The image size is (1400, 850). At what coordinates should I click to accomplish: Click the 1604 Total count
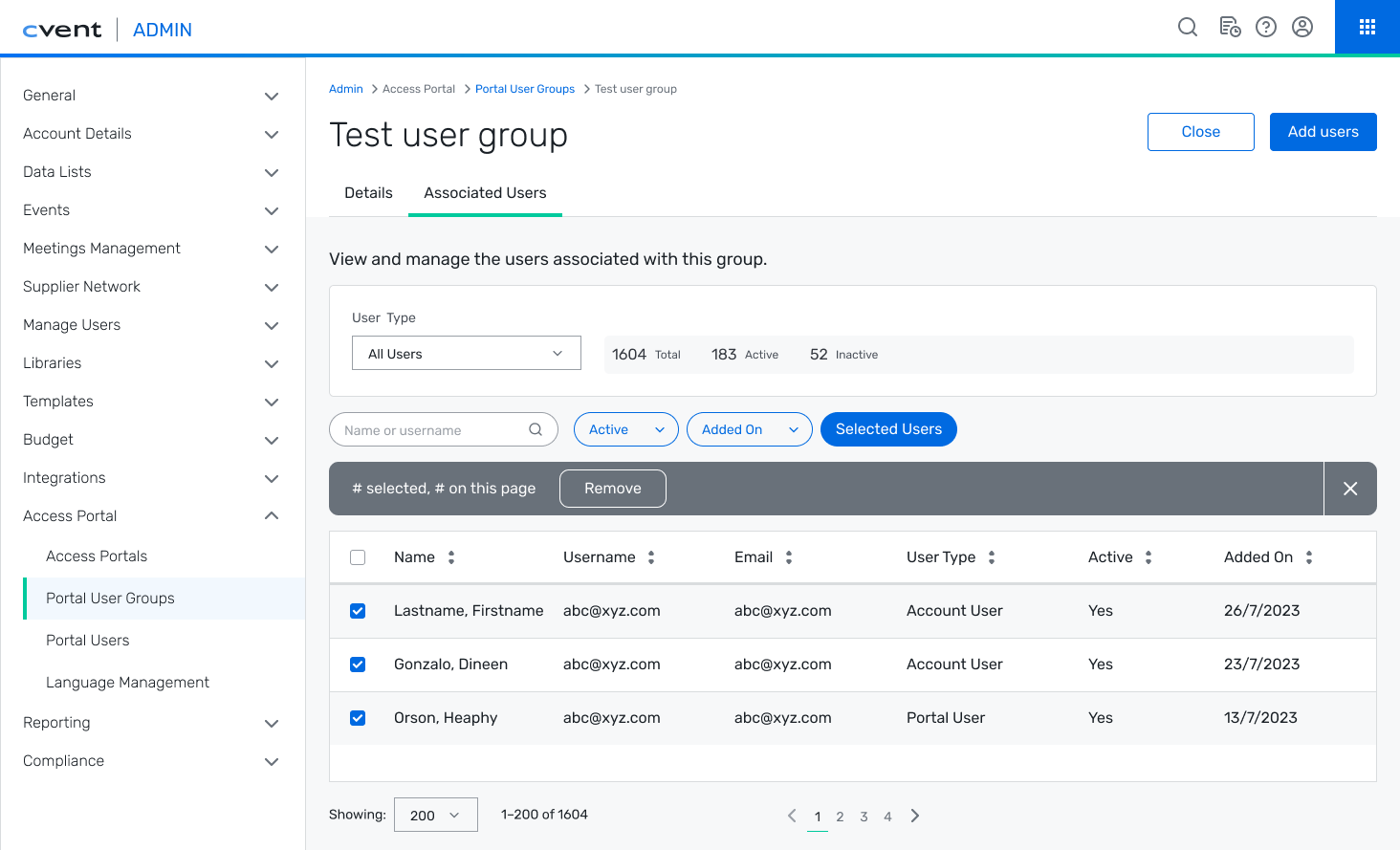646,355
